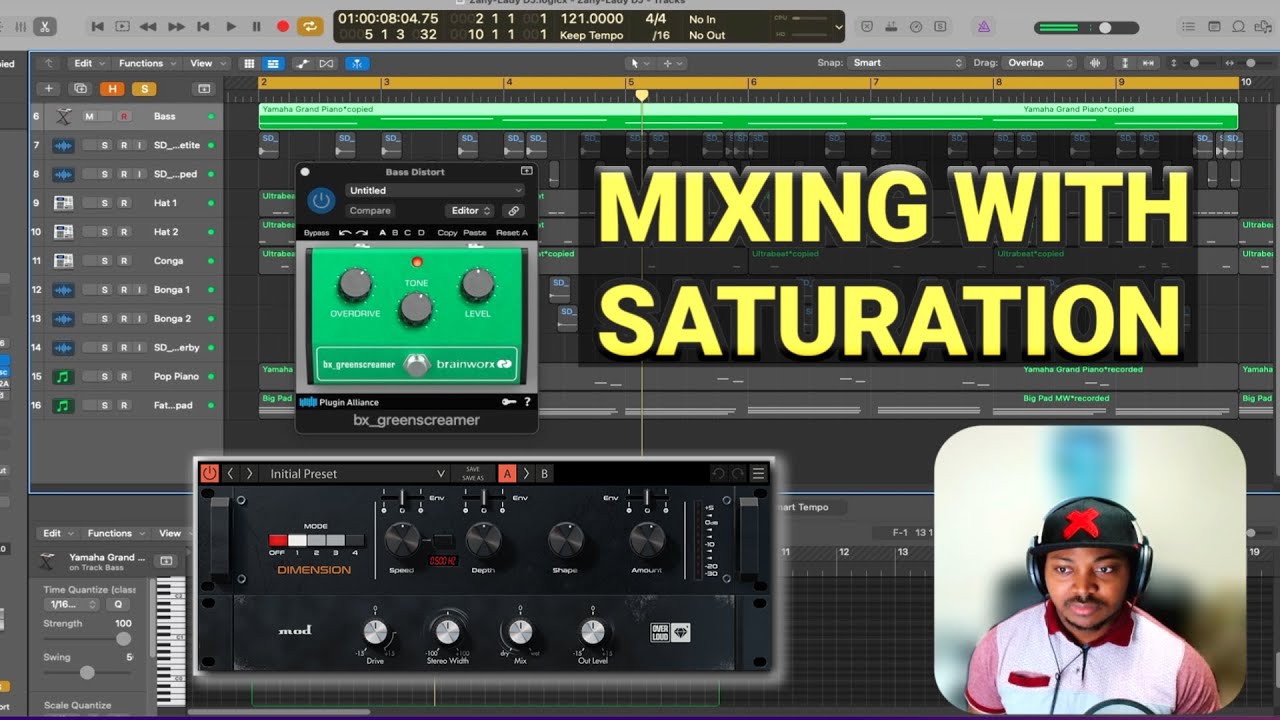Record-enable the Bonga 2 track
The height and width of the screenshot is (720, 1280).
click(123, 319)
